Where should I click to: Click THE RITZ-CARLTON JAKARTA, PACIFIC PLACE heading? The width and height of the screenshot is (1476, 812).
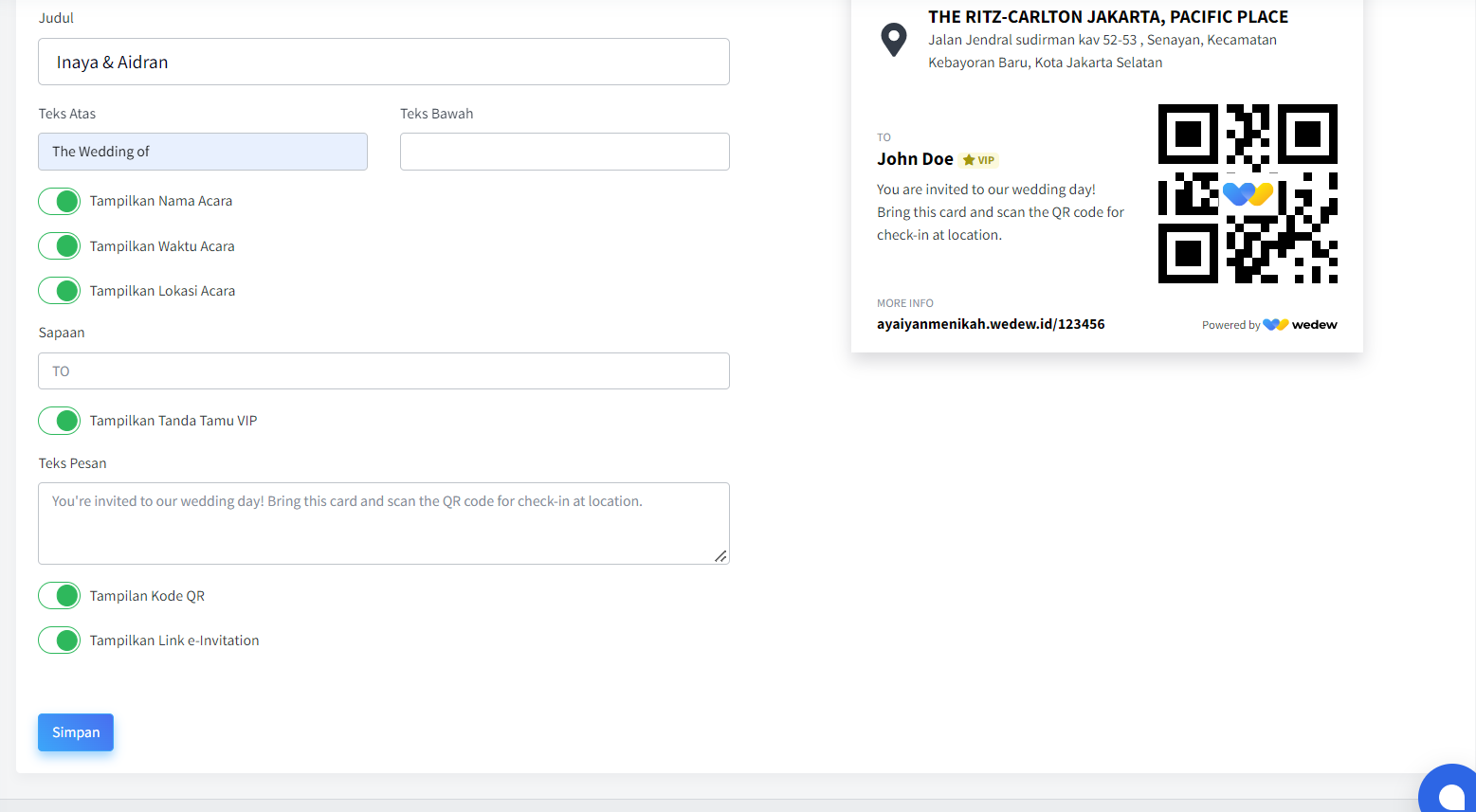point(1108,17)
